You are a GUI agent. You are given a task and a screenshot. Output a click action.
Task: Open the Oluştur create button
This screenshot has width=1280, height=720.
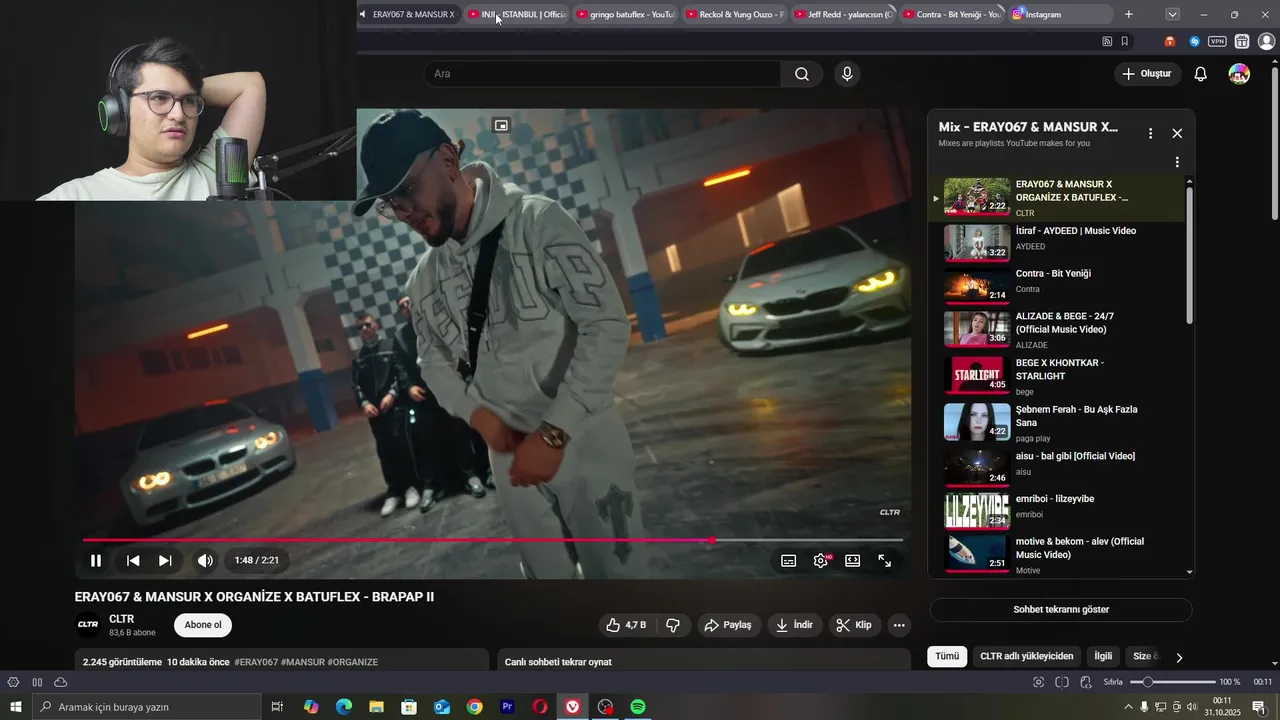(1147, 74)
